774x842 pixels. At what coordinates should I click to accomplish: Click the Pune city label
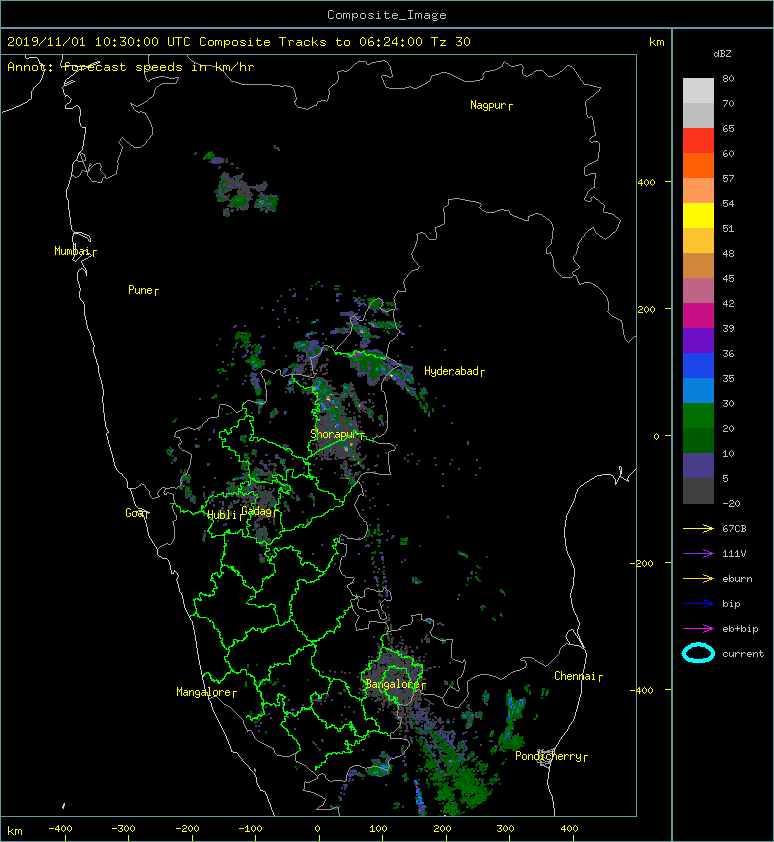140,290
